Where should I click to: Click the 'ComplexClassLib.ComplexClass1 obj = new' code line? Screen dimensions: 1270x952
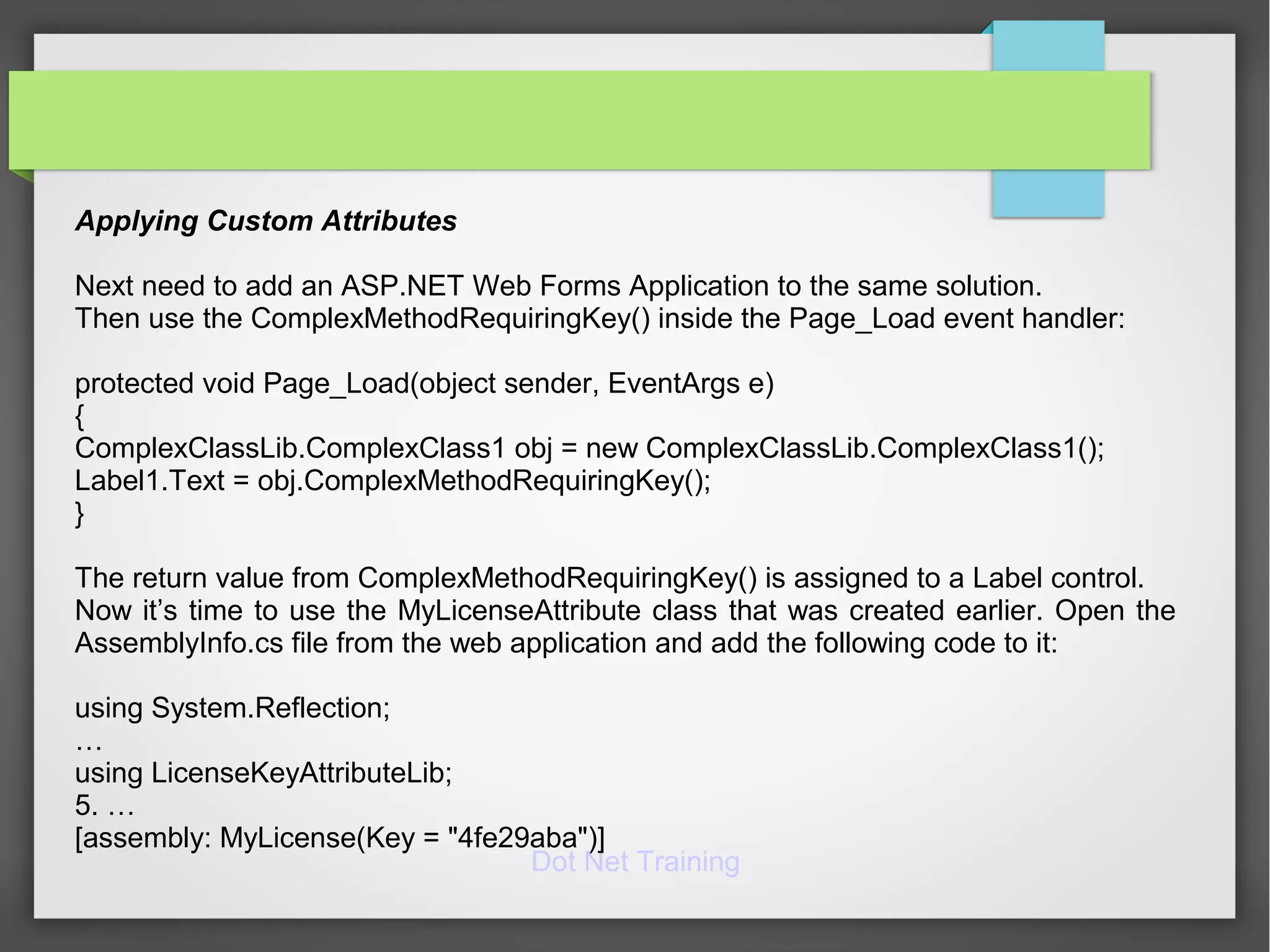pos(590,448)
